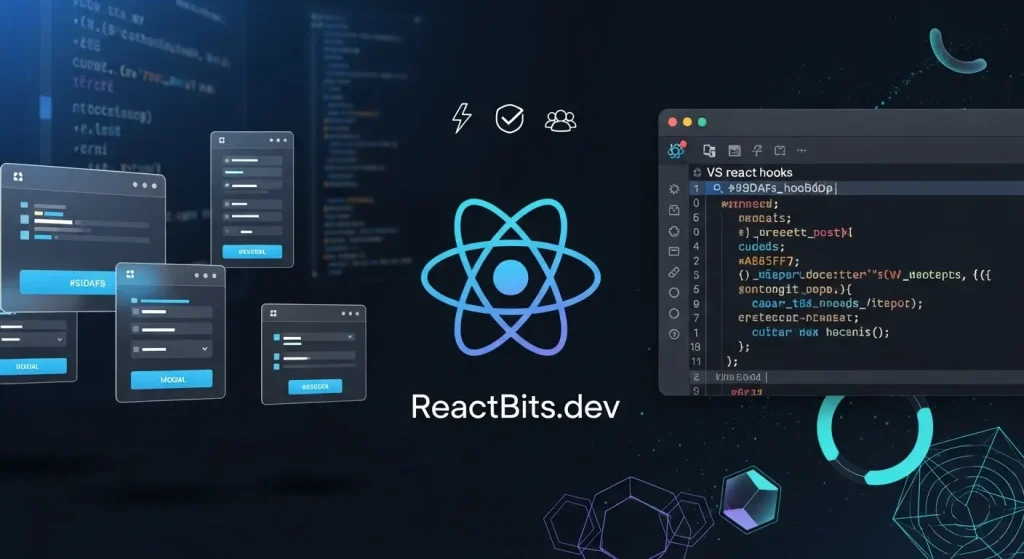Screen dimensions: 1024x559
Task: Click the hacenis(); code line
Action: click(x=820, y=332)
